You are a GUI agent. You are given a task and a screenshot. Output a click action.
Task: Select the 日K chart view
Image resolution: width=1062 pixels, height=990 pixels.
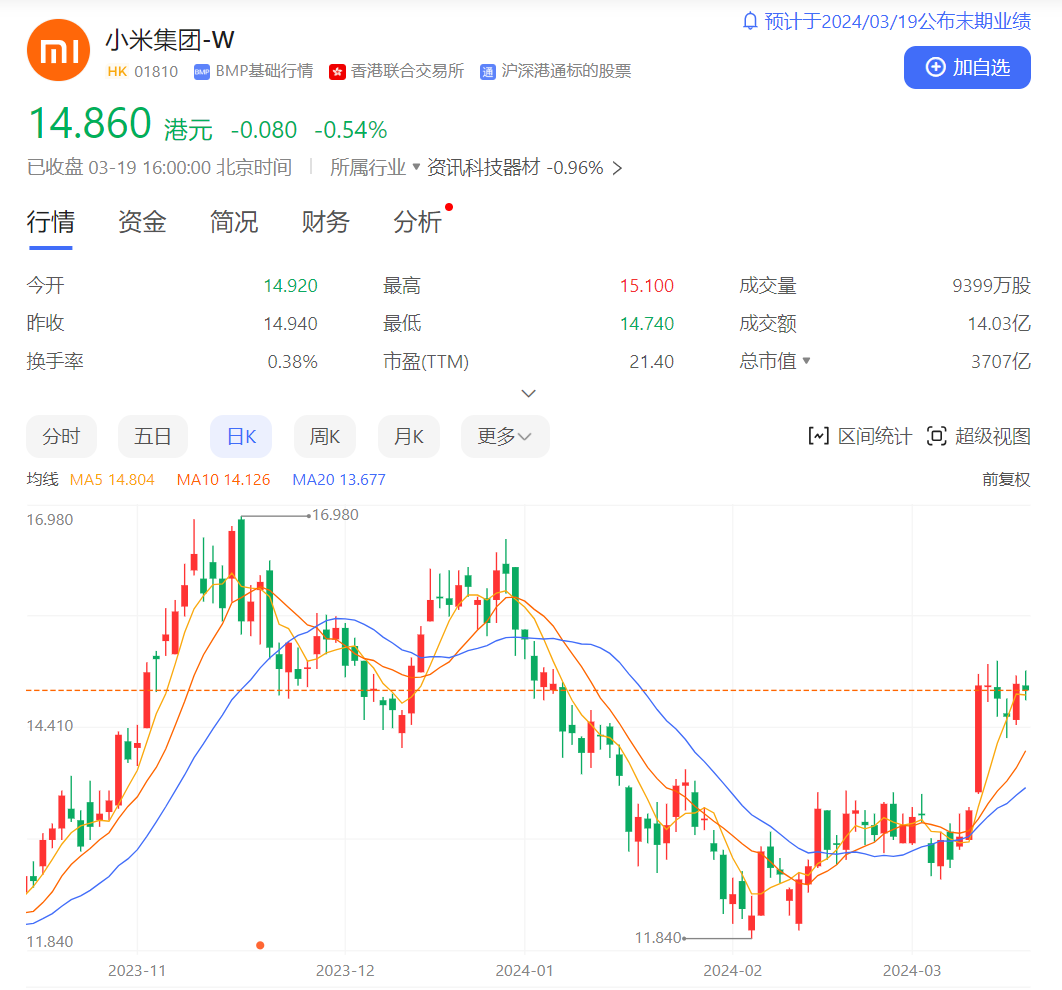[241, 437]
